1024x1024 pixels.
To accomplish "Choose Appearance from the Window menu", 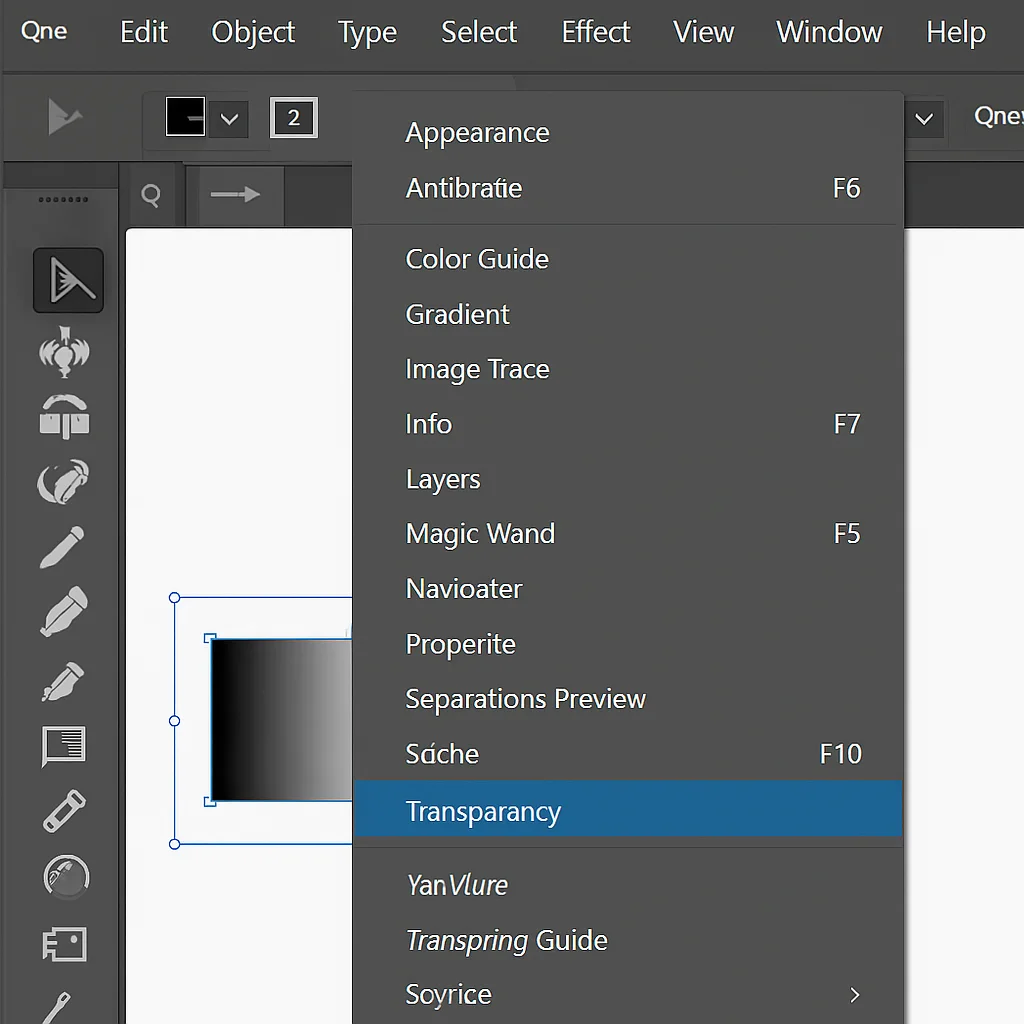I will coord(628,133).
